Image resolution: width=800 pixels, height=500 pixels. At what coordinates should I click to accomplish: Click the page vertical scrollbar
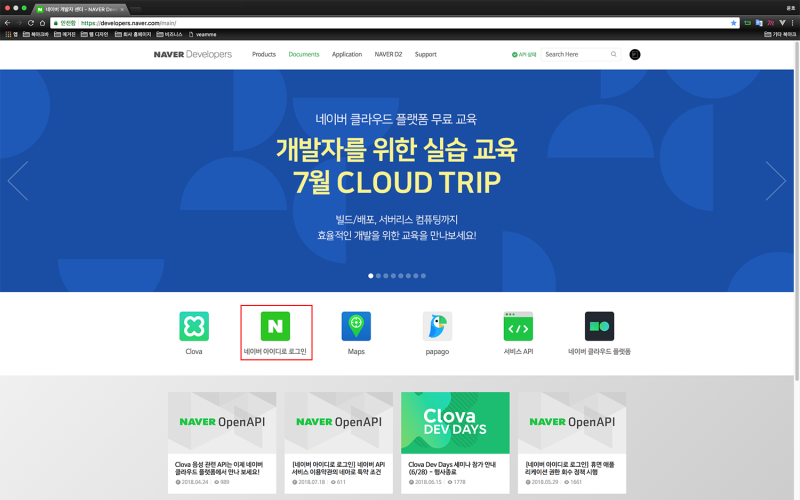[797, 210]
